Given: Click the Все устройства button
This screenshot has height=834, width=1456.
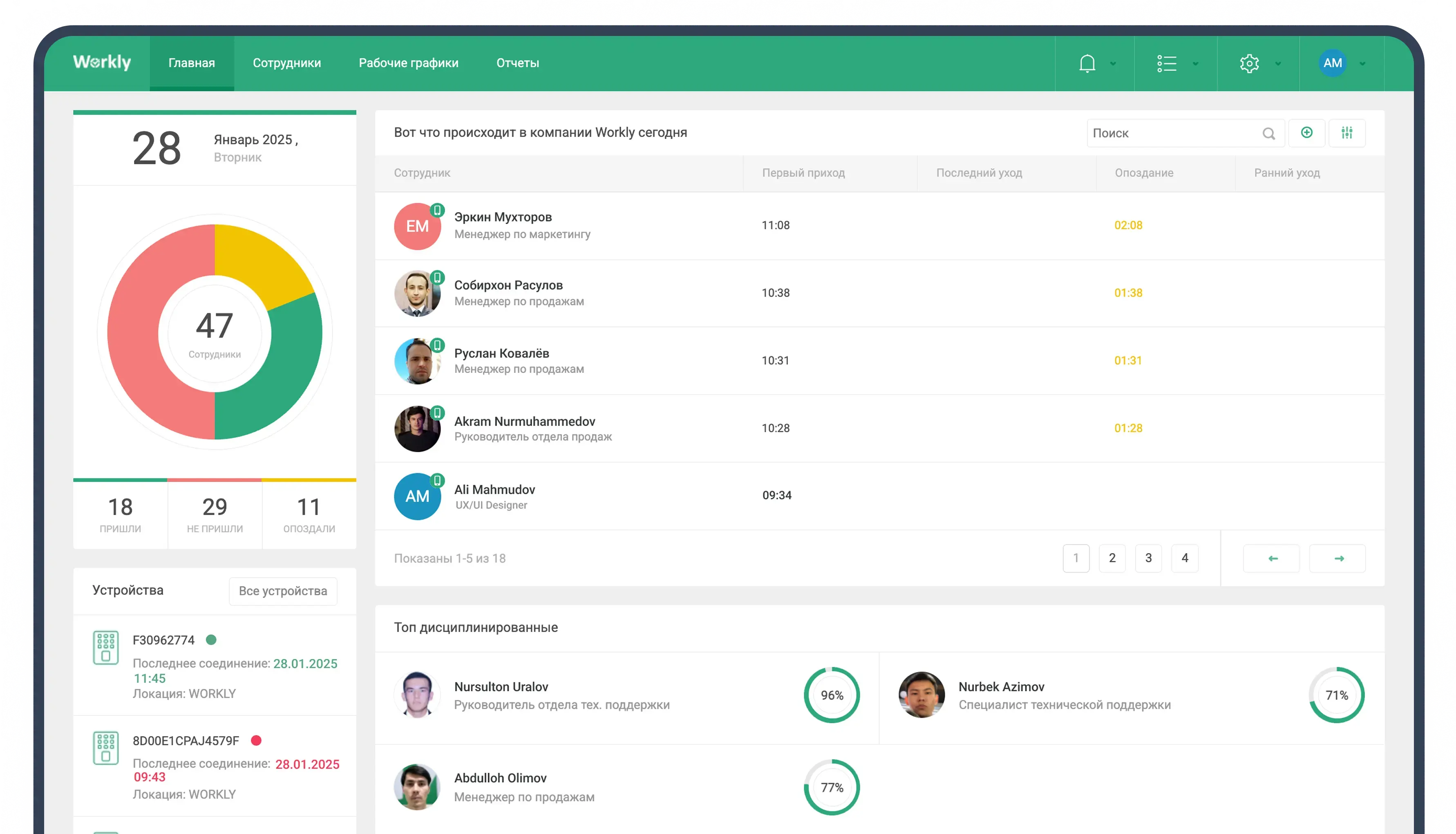Looking at the screenshot, I should coord(283,591).
